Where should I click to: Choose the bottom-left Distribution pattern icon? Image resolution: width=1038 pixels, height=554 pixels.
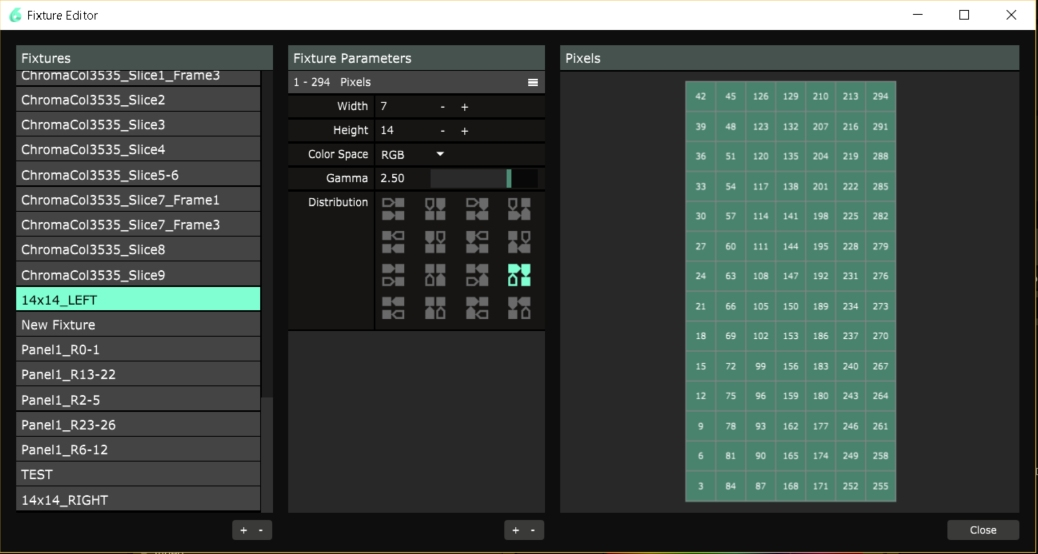pos(393,308)
